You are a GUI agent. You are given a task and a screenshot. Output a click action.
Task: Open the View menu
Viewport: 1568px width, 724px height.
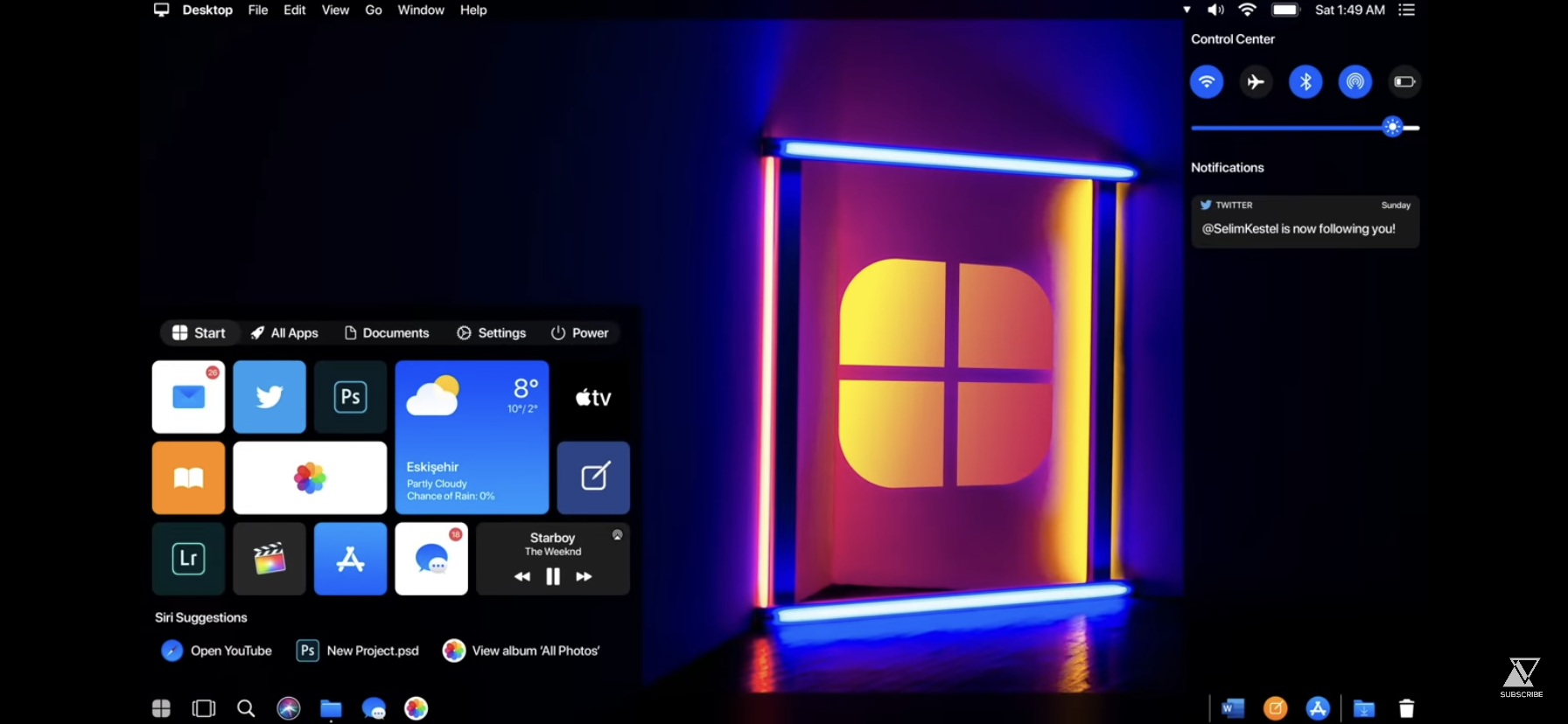pyautogui.click(x=335, y=10)
